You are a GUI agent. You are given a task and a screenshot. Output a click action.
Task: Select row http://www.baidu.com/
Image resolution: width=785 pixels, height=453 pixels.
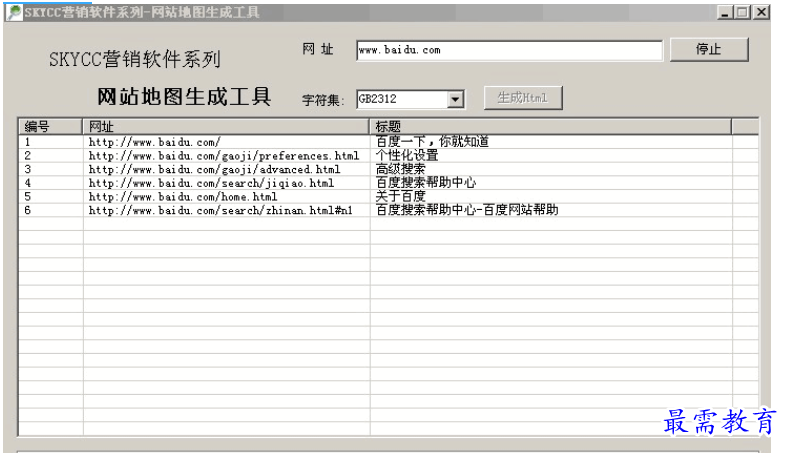coord(388,142)
